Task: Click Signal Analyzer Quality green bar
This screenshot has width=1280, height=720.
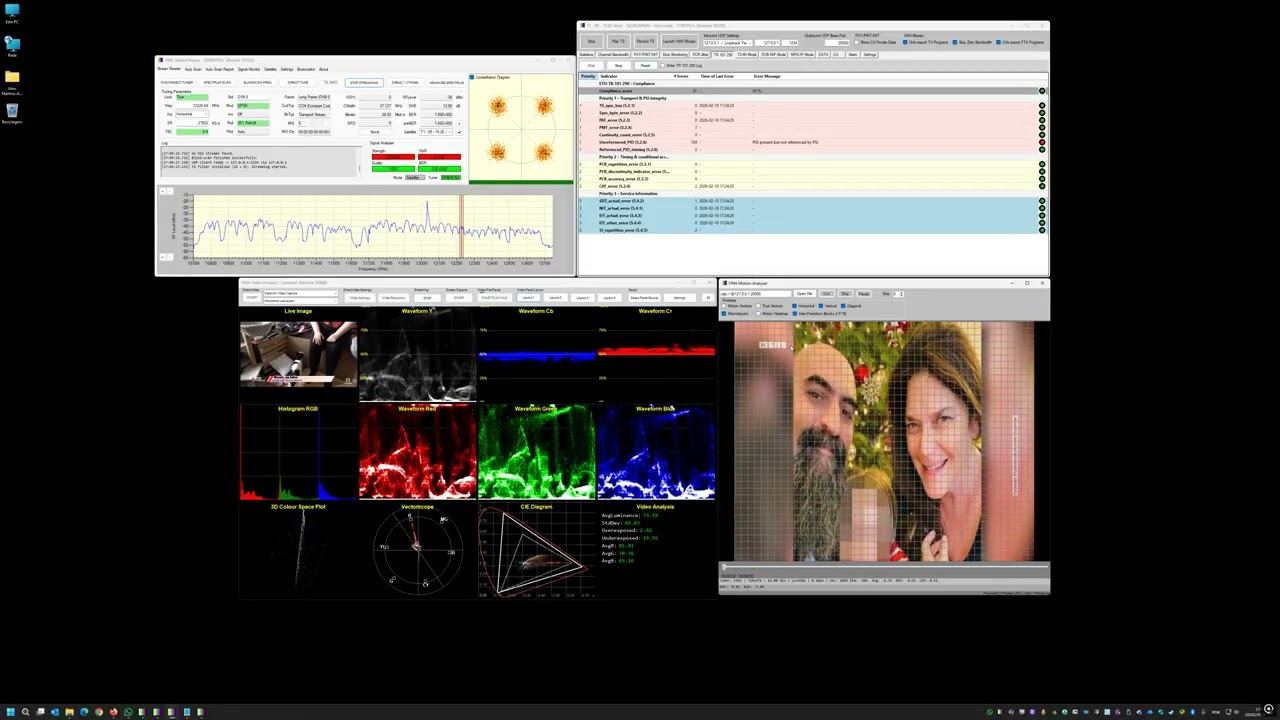Action: [x=393, y=169]
